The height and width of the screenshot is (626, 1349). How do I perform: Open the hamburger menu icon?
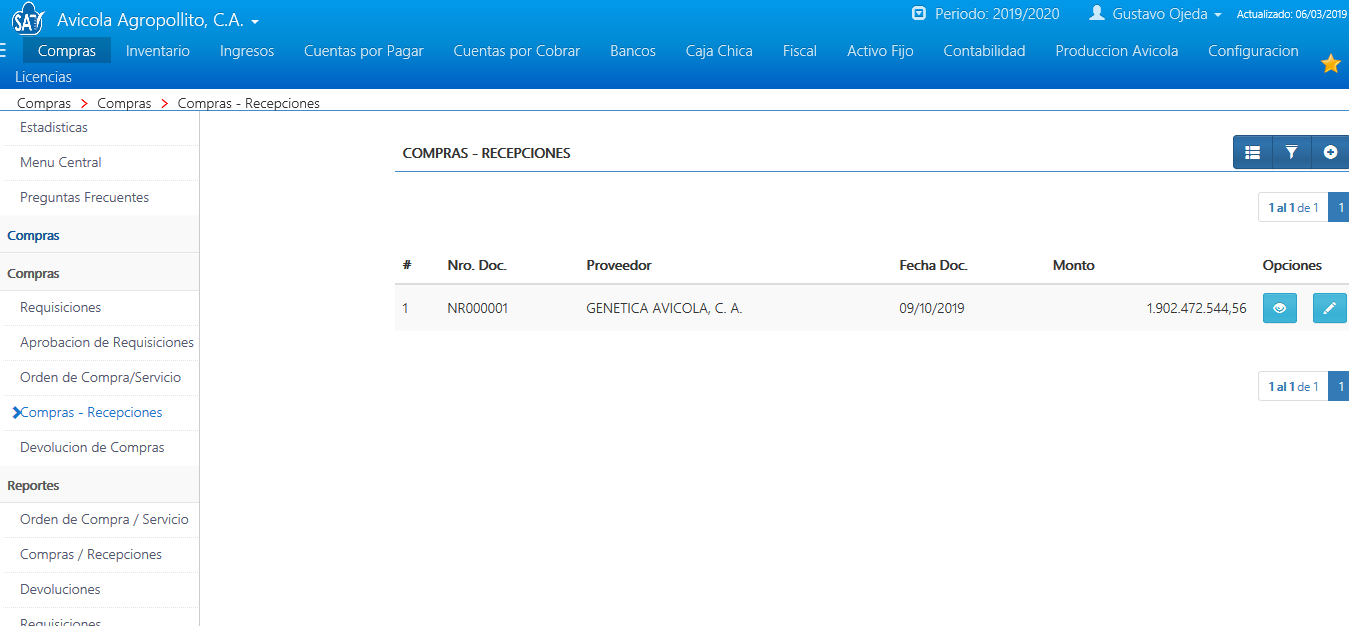4,50
